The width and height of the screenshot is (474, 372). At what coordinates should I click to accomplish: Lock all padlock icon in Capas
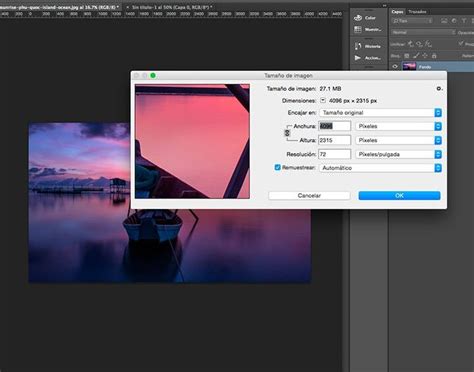click(434, 56)
